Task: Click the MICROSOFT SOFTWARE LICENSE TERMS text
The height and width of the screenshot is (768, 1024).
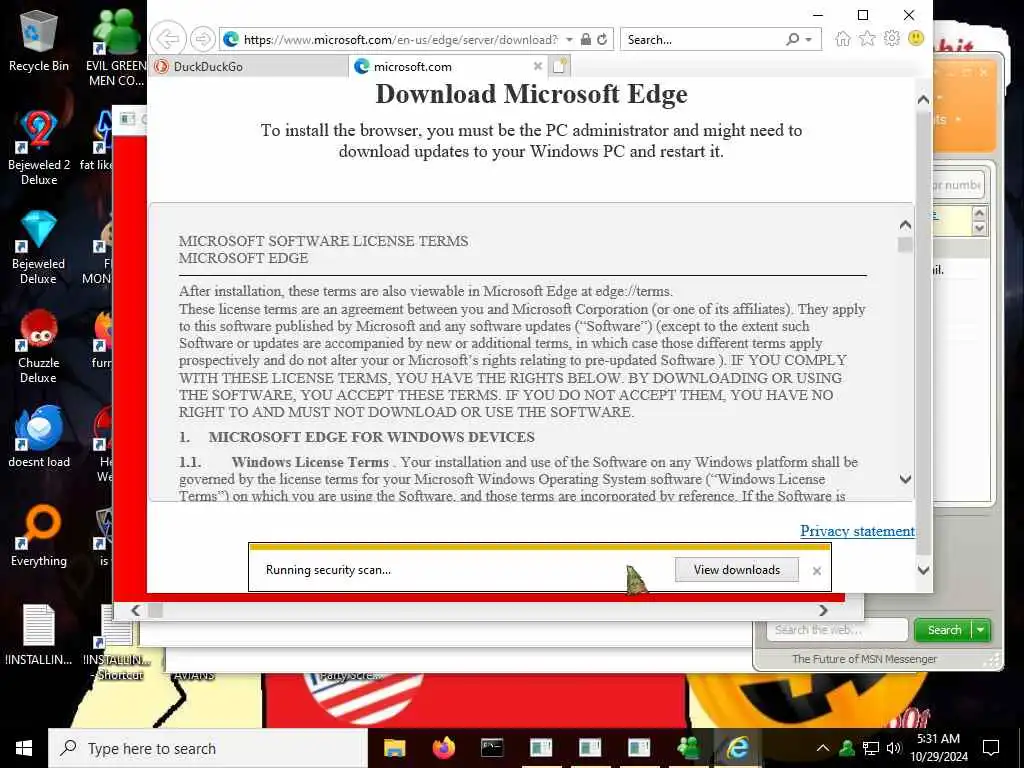Action: point(323,241)
